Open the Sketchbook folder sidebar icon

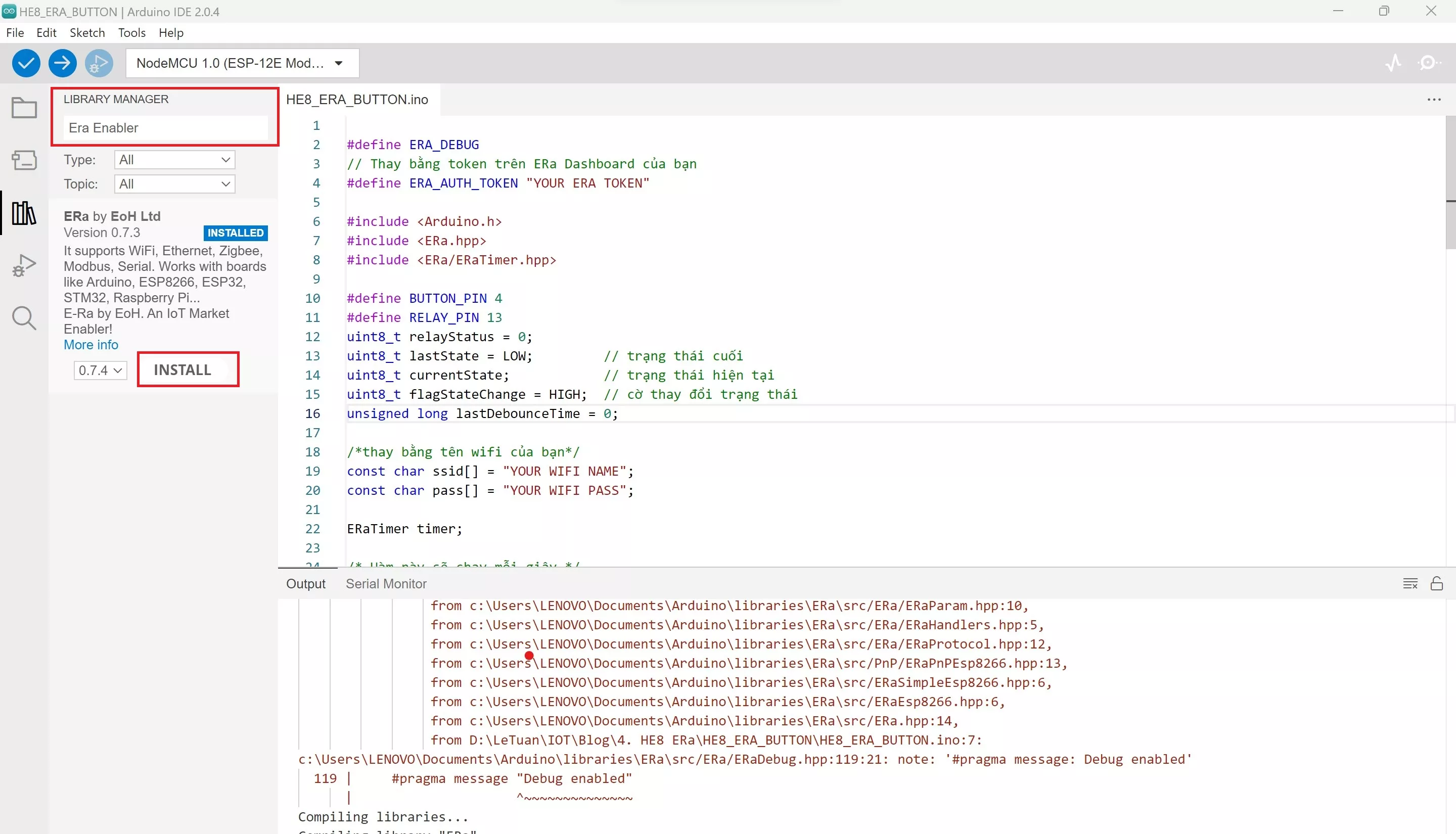[x=24, y=107]
